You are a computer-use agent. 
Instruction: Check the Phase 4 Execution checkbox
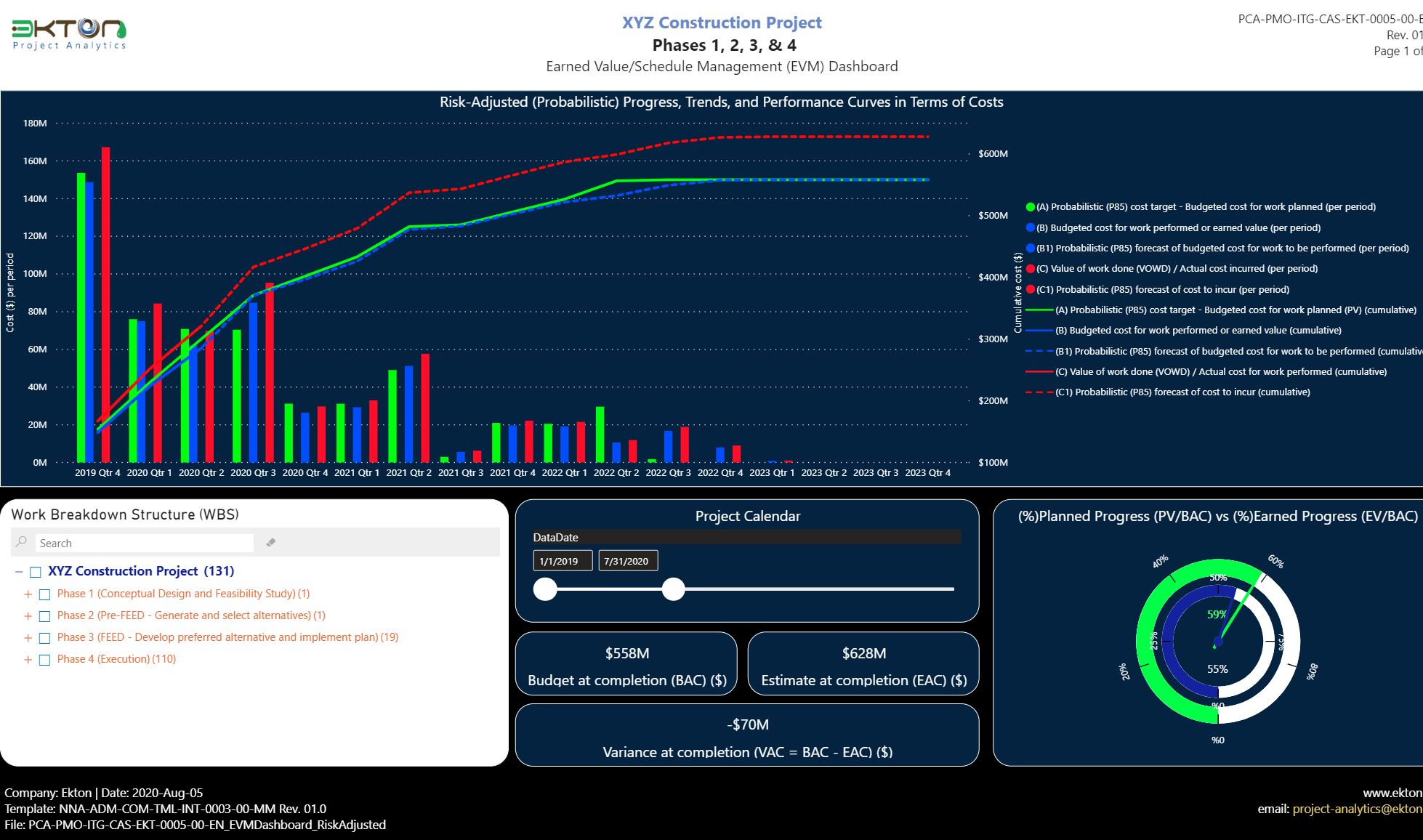tap(44, 660)
